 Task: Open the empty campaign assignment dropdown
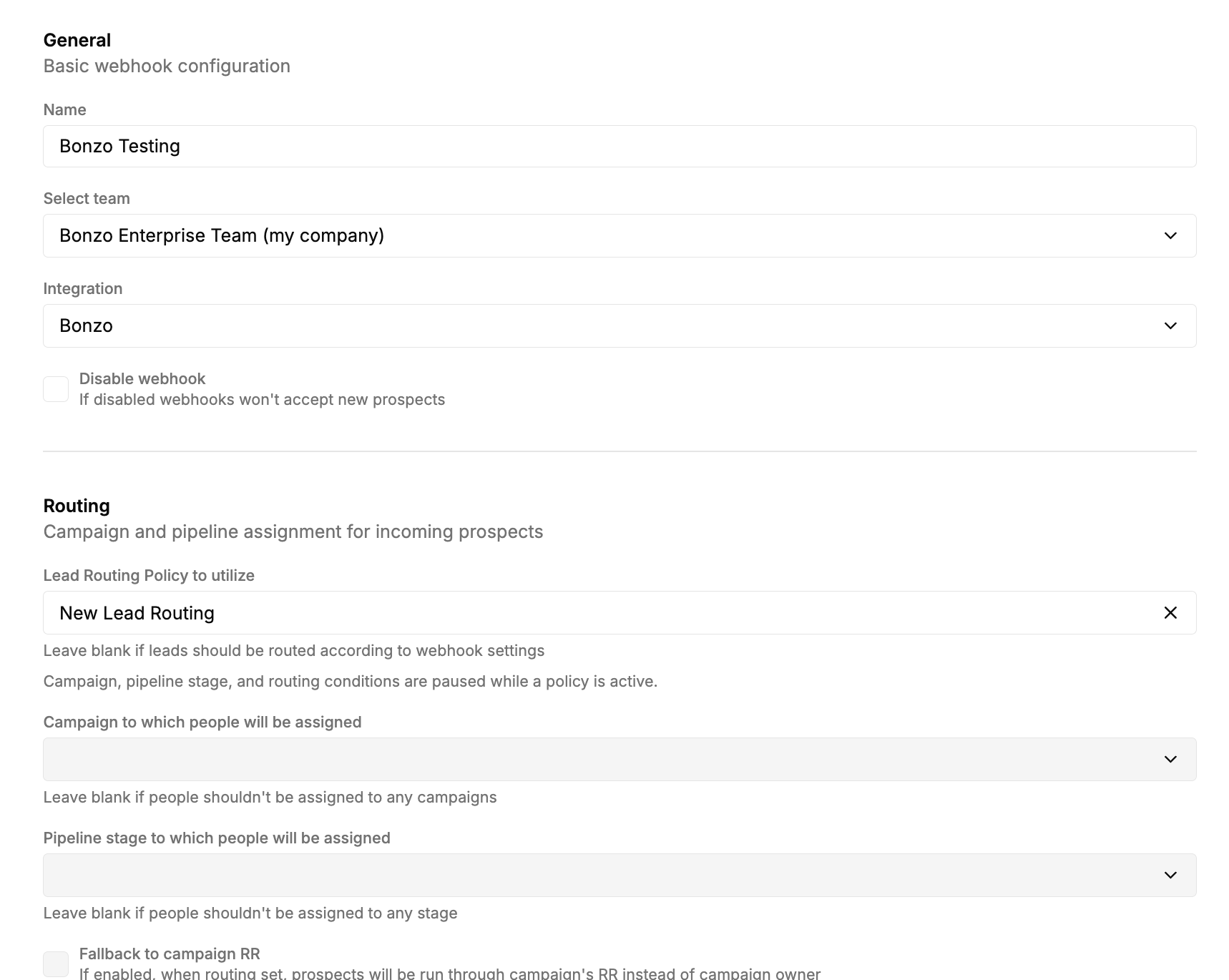620,759
